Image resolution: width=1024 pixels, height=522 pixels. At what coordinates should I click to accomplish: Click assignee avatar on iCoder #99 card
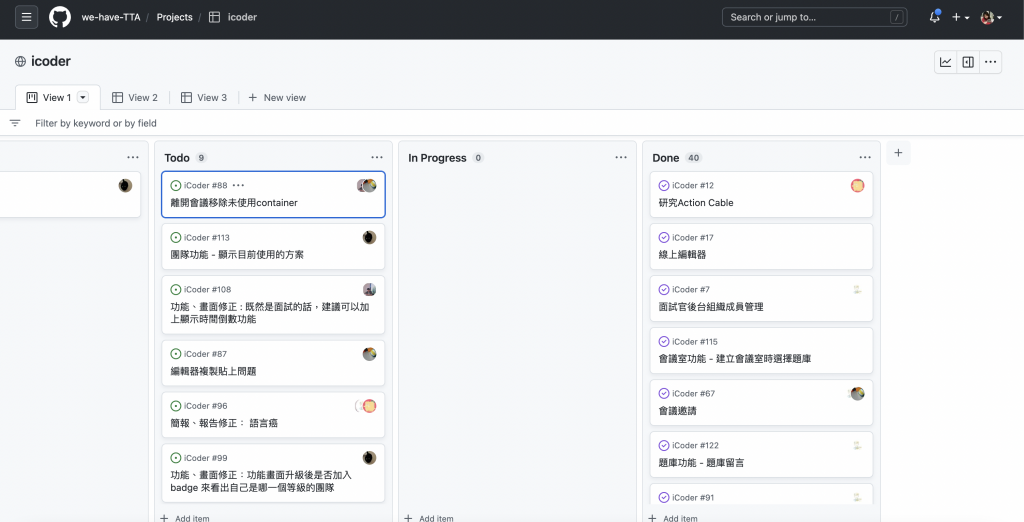(x=370, y=458)
